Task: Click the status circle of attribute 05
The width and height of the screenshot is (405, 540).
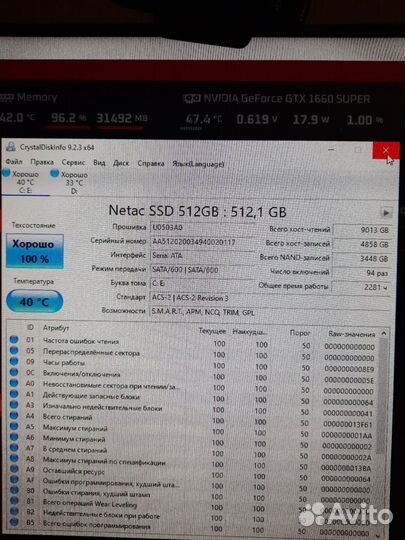Action: 14,351
